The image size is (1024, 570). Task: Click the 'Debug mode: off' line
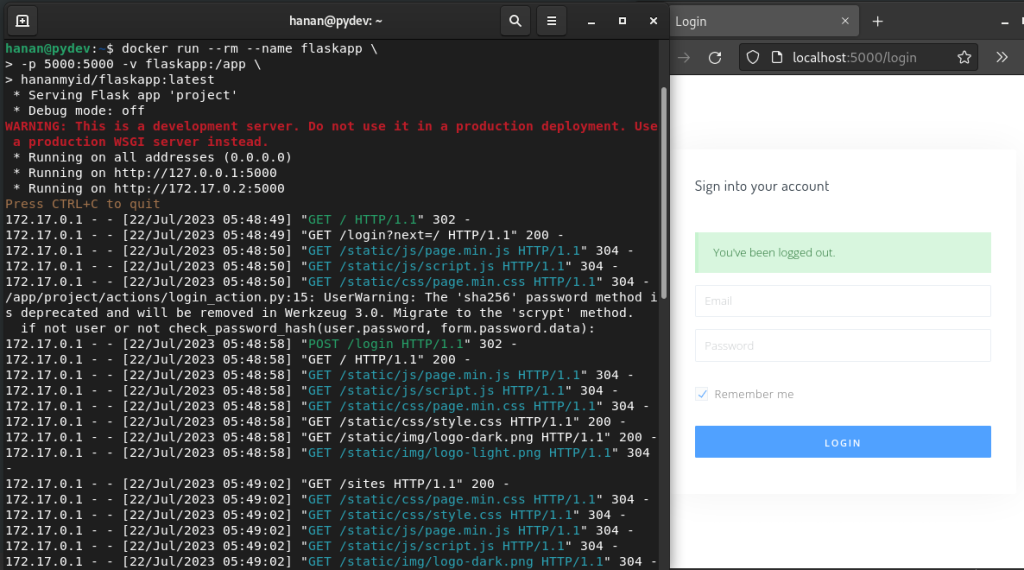(78, 111)
